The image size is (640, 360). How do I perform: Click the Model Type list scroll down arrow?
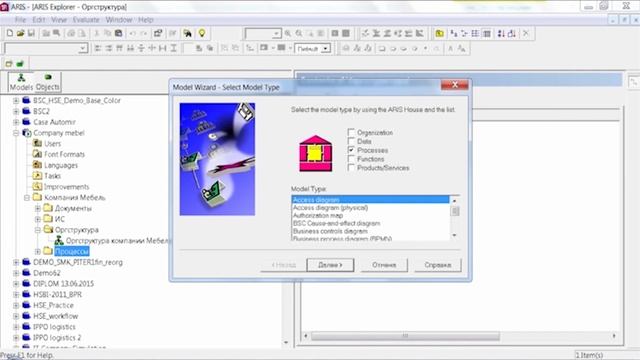coord(455,236)
